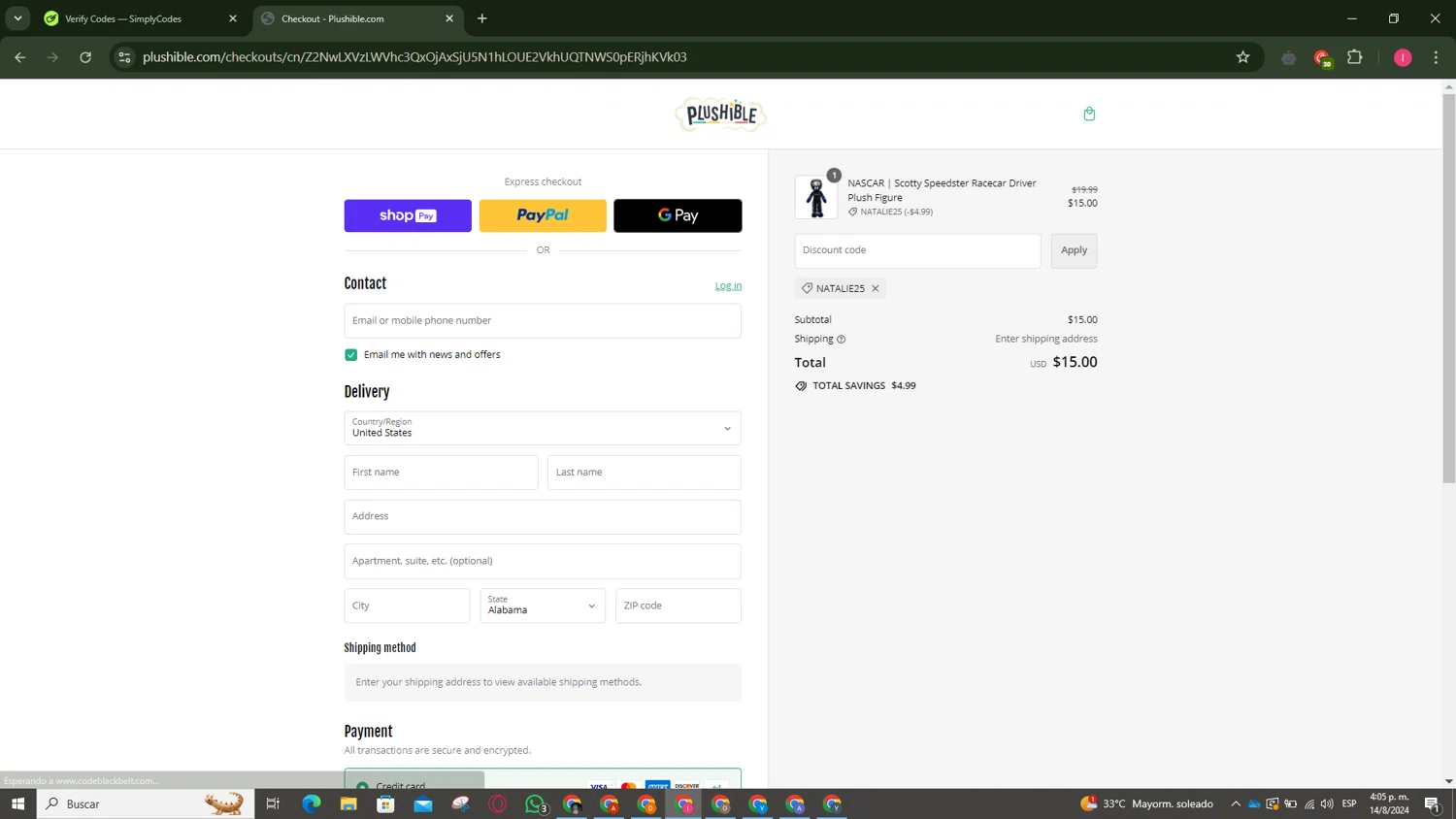Show hidden system tray icons
1456x819 pixels.
[1236, 803]
